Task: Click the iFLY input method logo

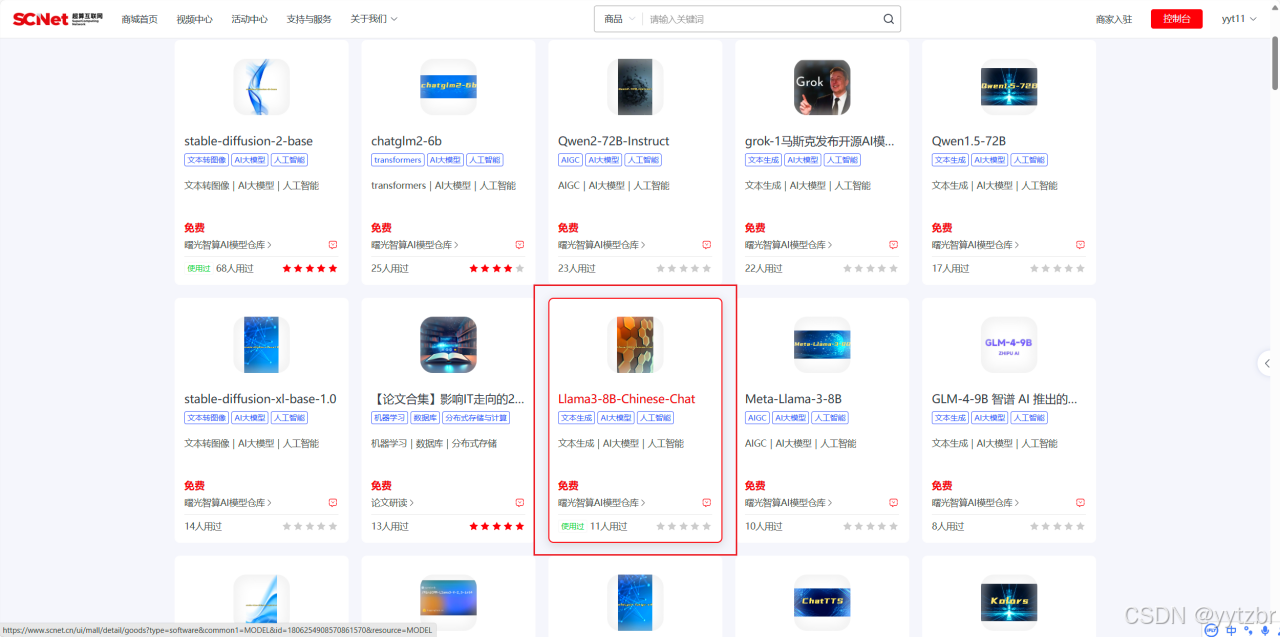Action: (1211, 630)
